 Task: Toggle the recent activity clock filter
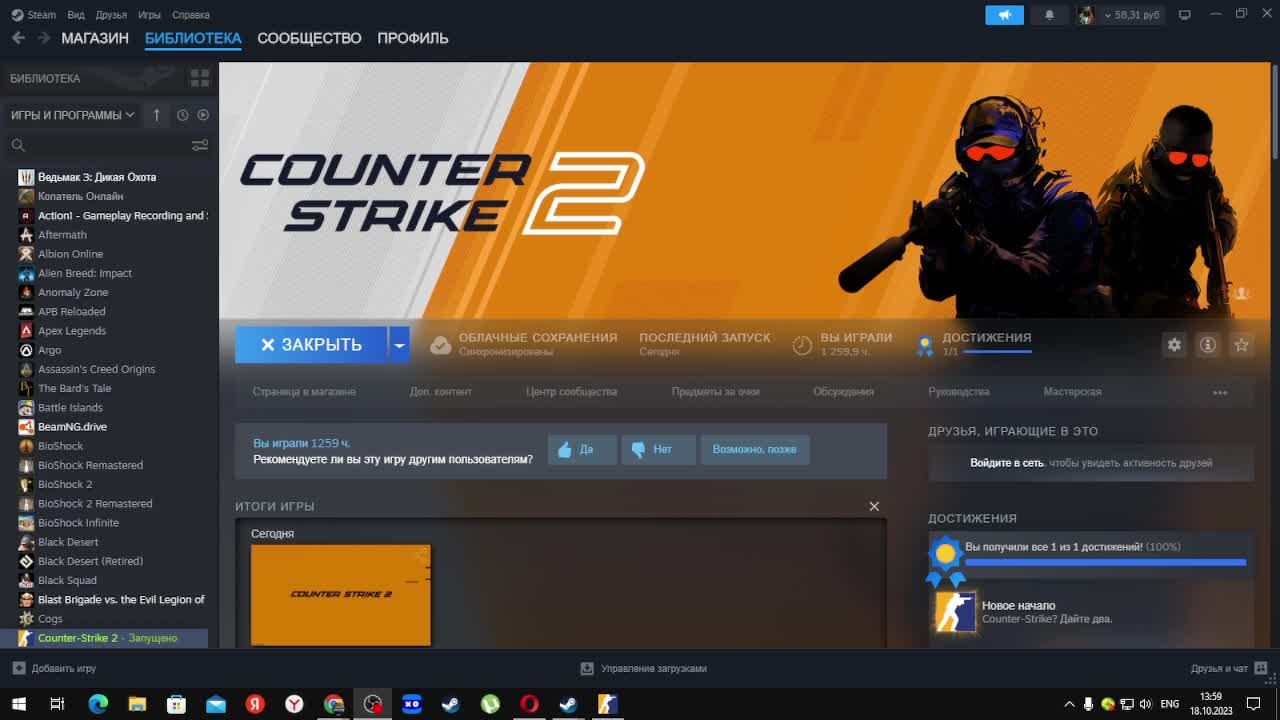point(182,115)
